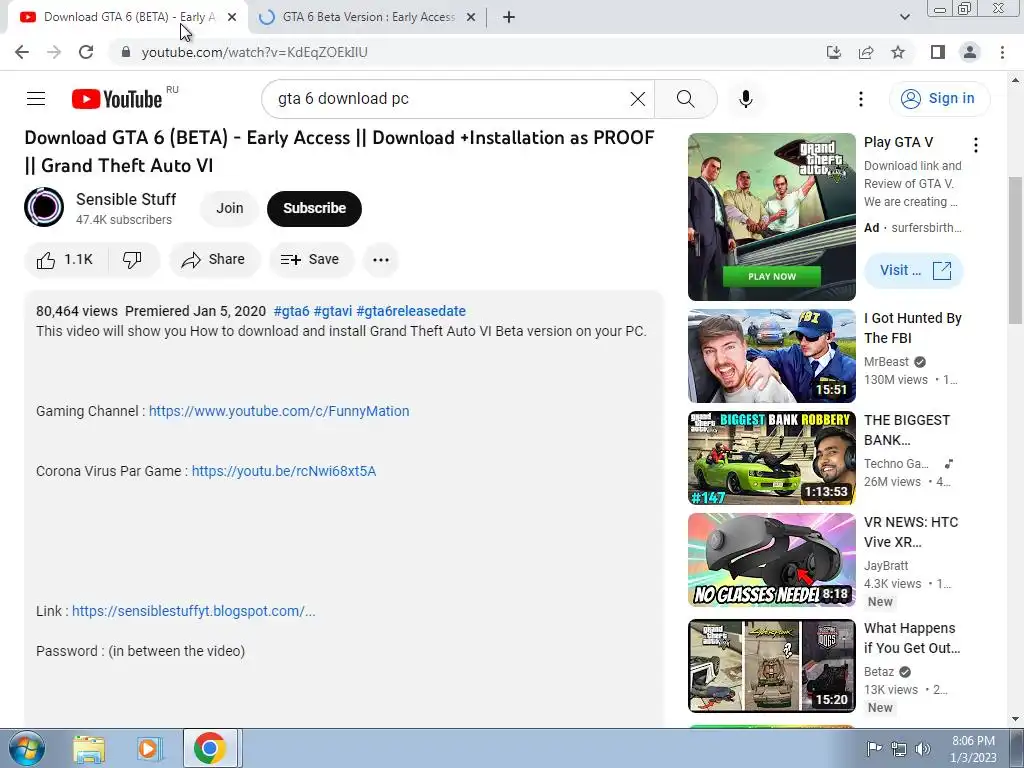The width and height of the screenshot is (1024, 768).
Task: Close the Download GTA 6 (BETA) tab
Action: pyautogui.click(x=232, y=18)
